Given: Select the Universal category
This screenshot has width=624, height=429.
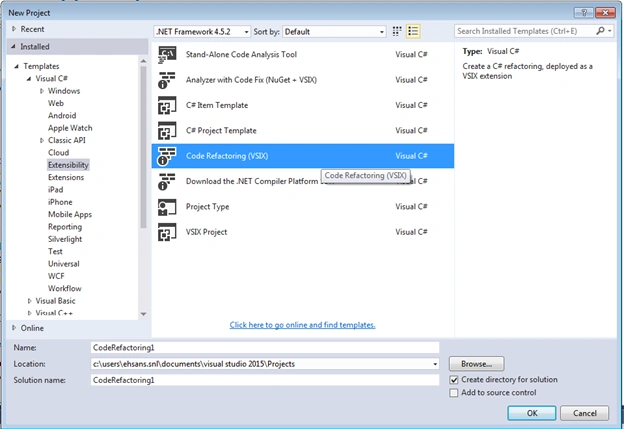Looking at the screenshot, I should tap(64, 263).
